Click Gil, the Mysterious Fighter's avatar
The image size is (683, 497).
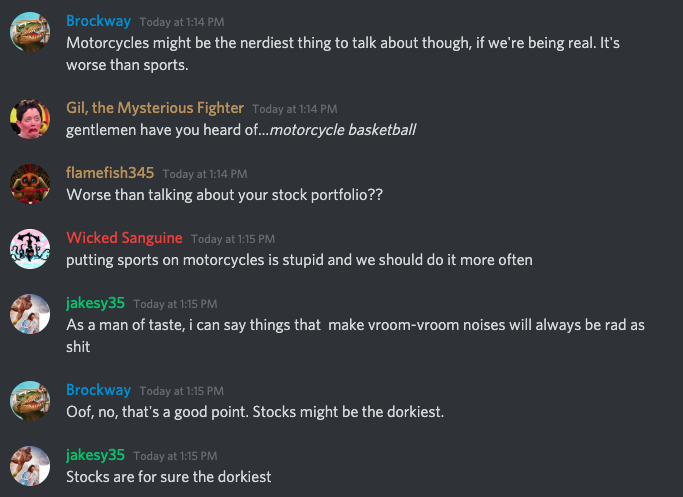30,119
